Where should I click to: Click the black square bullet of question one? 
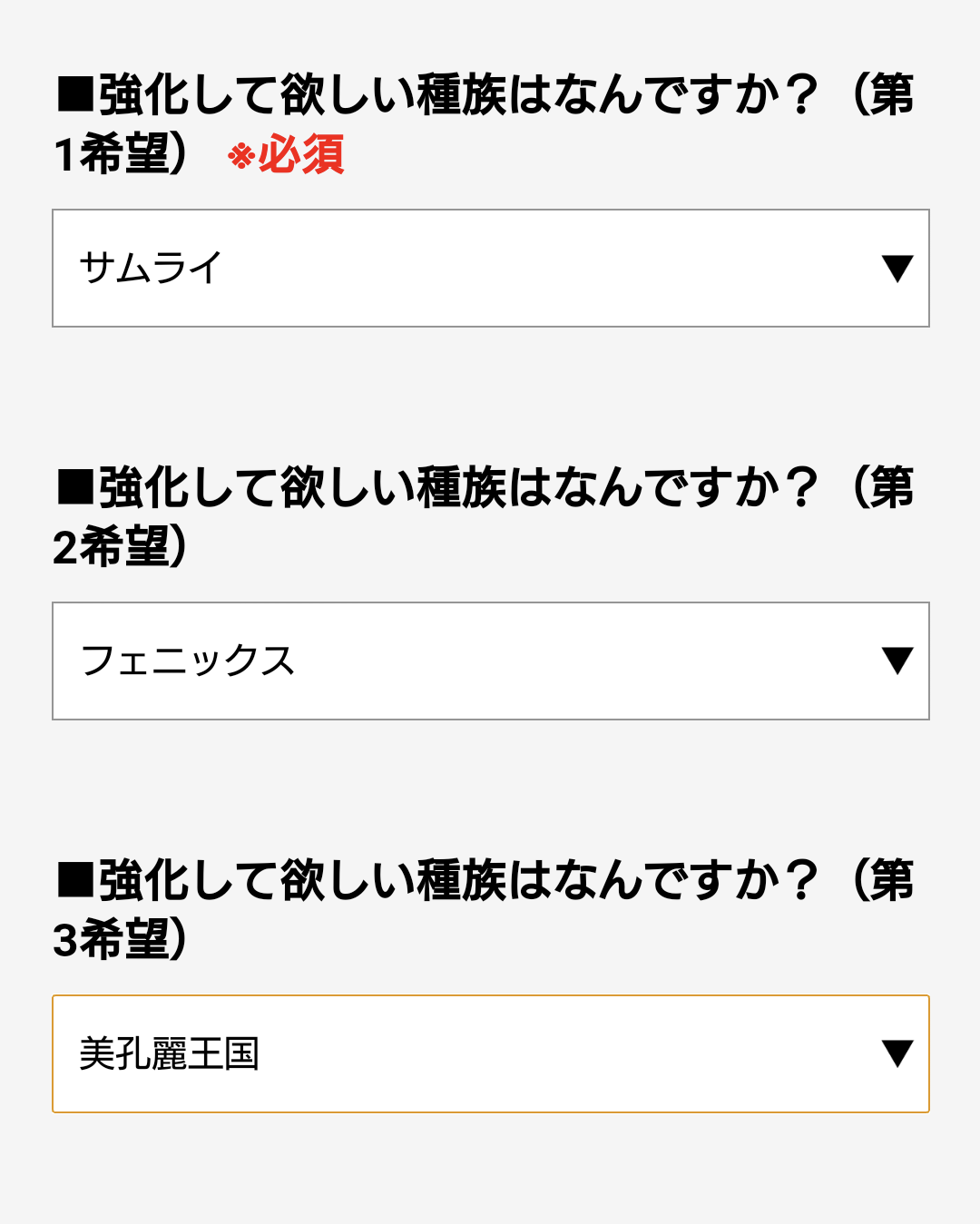(x=75, y=95)
